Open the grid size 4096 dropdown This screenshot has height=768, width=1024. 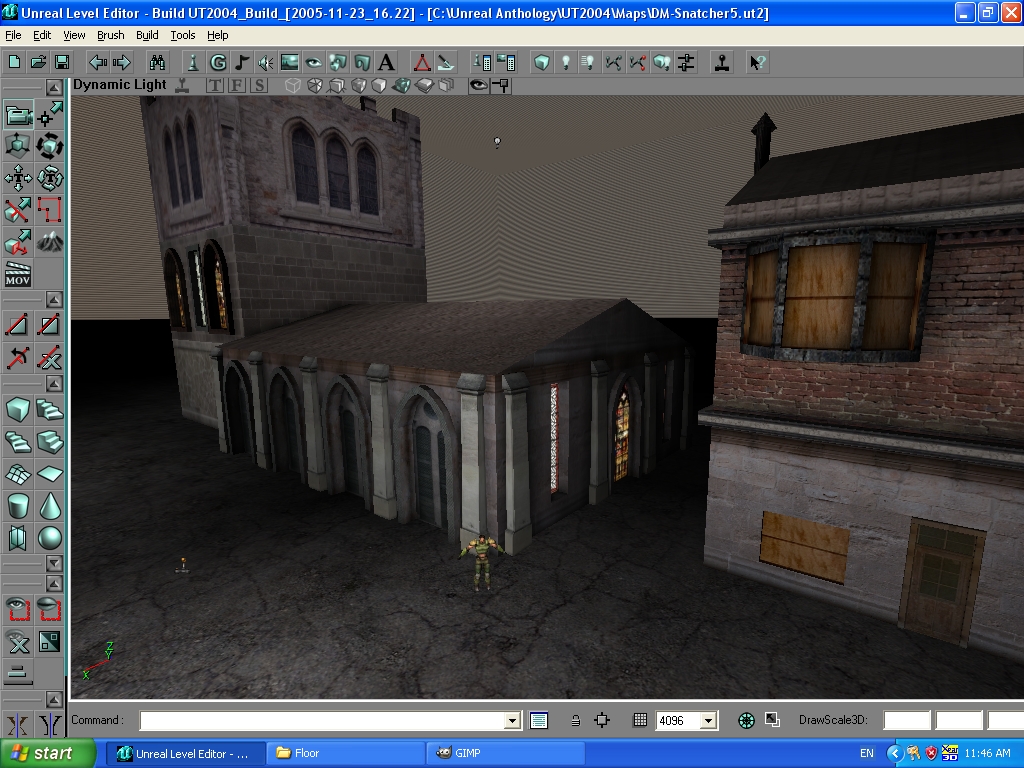709,720
